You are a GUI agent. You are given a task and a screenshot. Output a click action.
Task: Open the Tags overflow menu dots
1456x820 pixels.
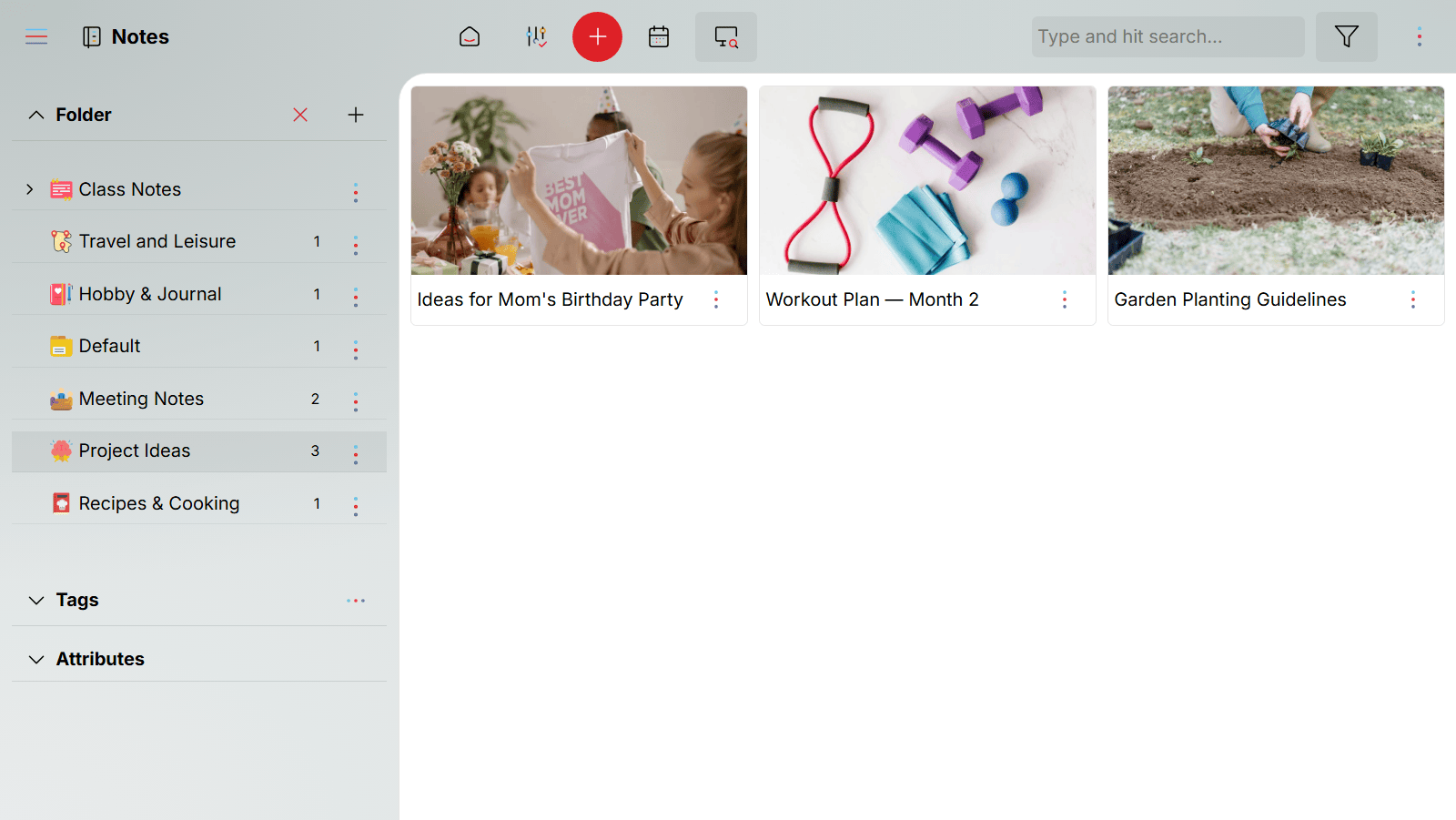pos(356,601)
